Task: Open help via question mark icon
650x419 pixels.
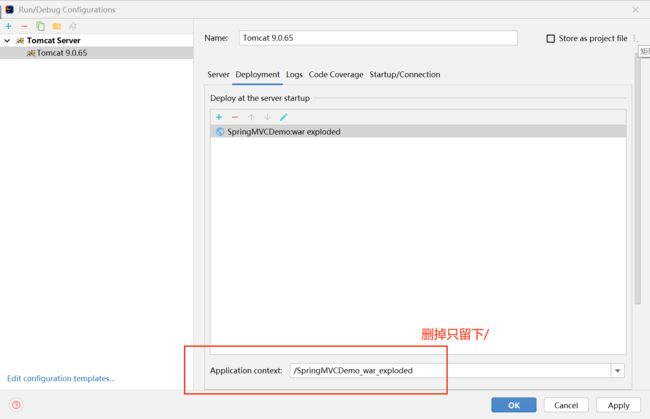Action: 16,404
